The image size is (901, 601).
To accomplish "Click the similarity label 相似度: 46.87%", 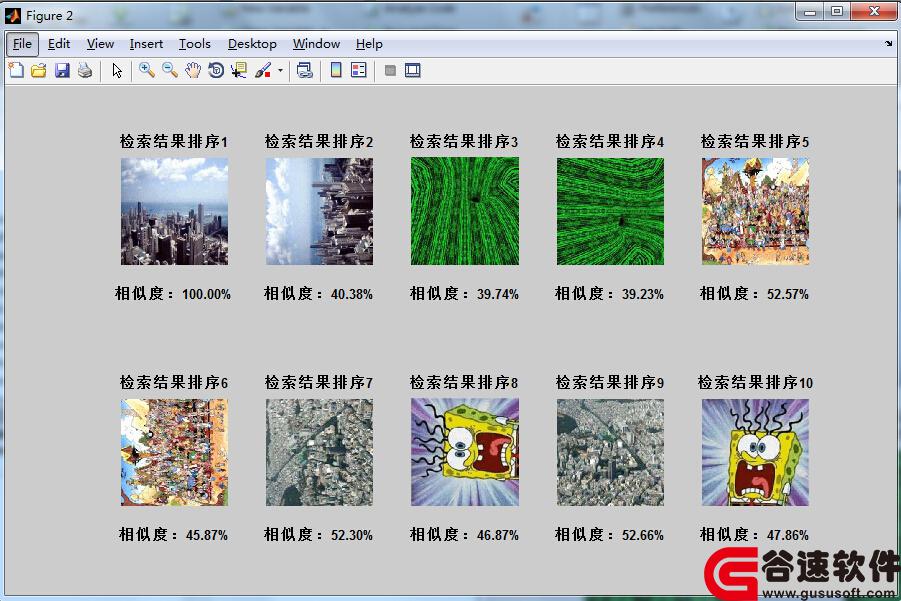I will (x=464, y=535).
